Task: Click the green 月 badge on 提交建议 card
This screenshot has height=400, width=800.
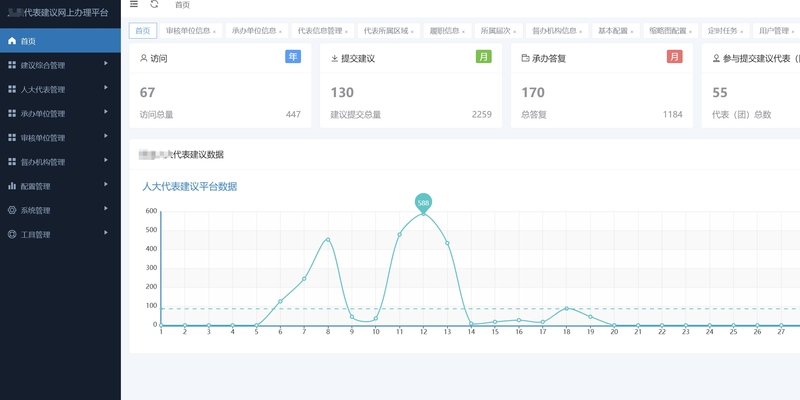Action: pos(484,57)
